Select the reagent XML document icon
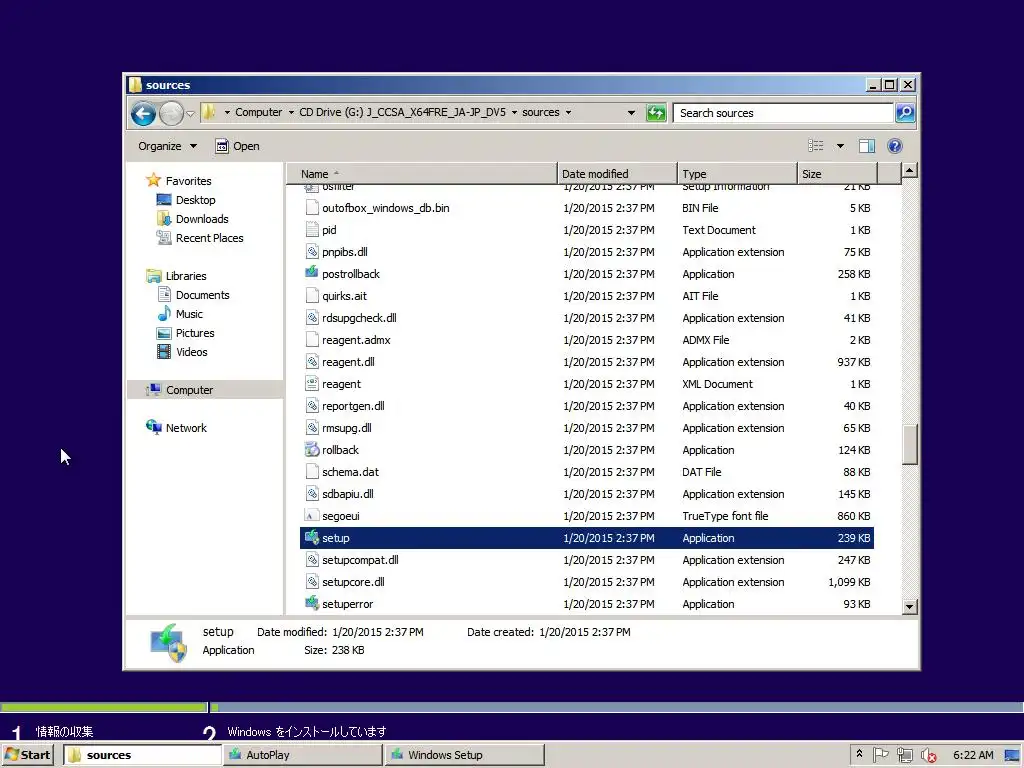The height and width of the screenshot is (768, 1024). coord(312,384)
